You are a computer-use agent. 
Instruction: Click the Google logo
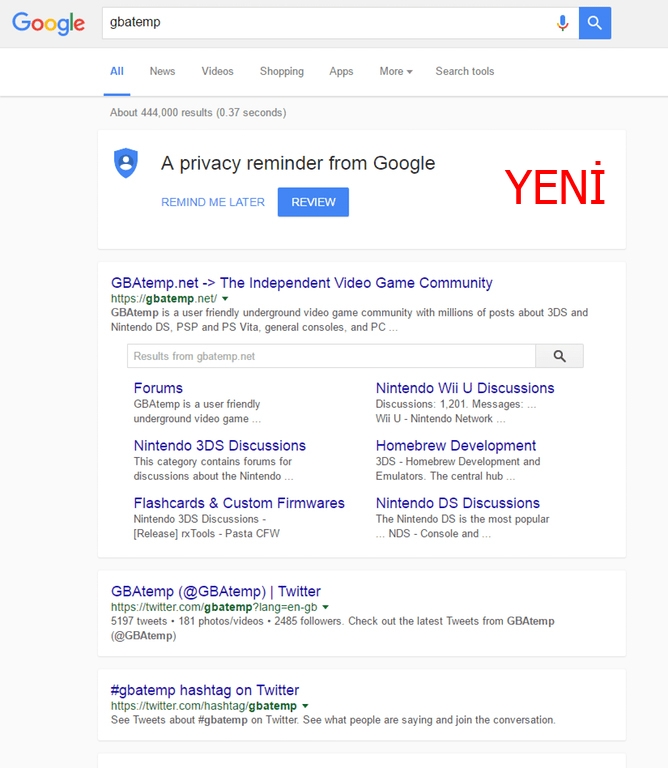(48, 23)
